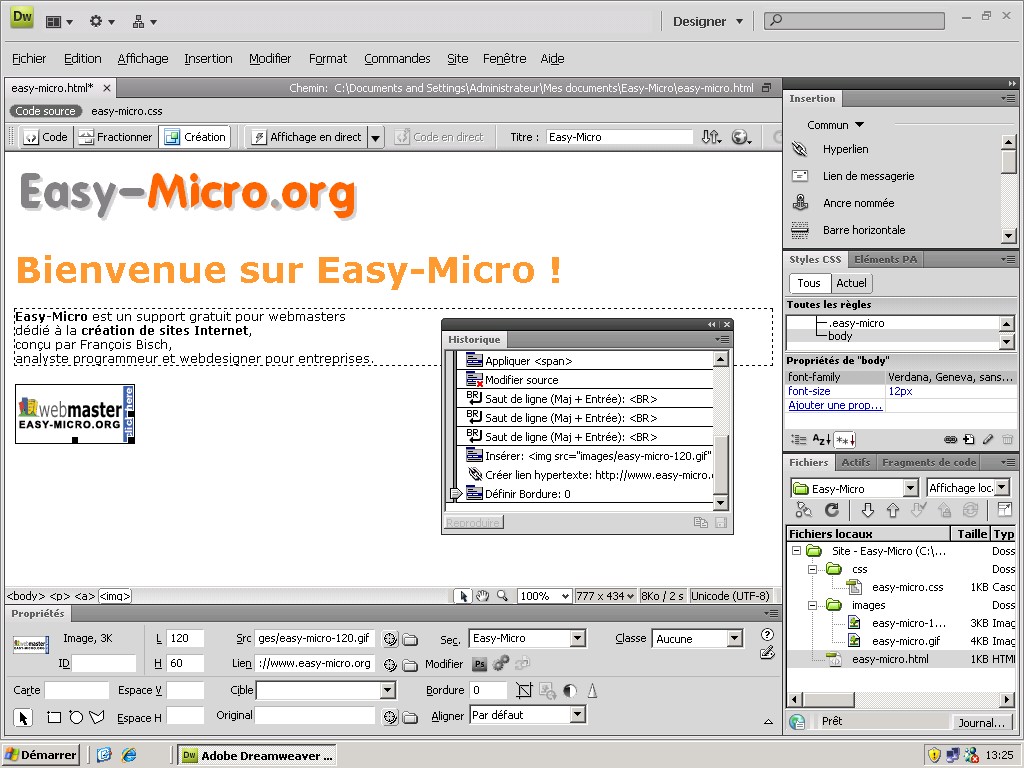1024x768 pixels.
Task: Select the crop image tool
Action: point(523,690)
